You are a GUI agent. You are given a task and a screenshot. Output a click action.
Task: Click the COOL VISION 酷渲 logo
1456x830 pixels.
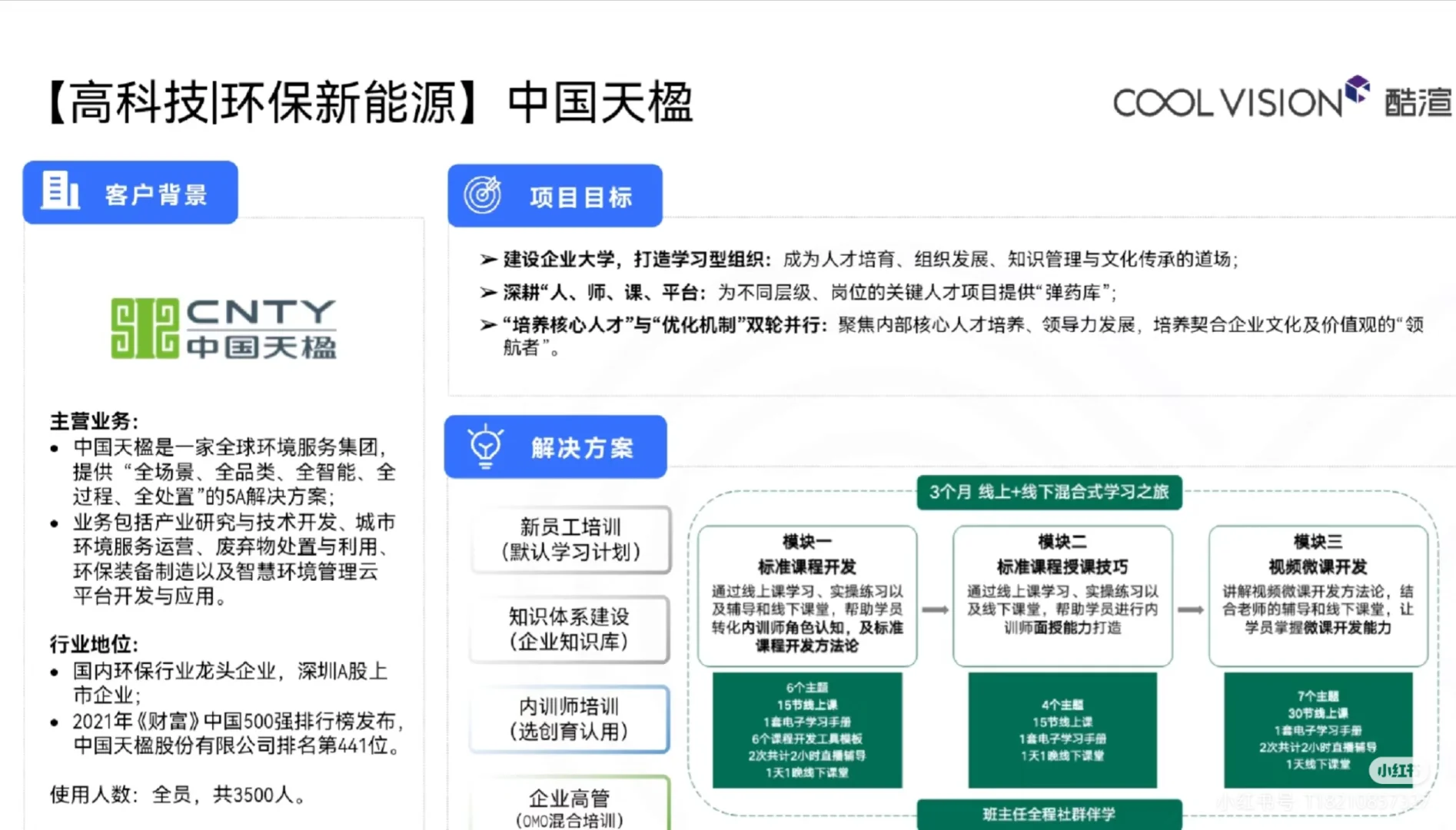coord(1282,99)
